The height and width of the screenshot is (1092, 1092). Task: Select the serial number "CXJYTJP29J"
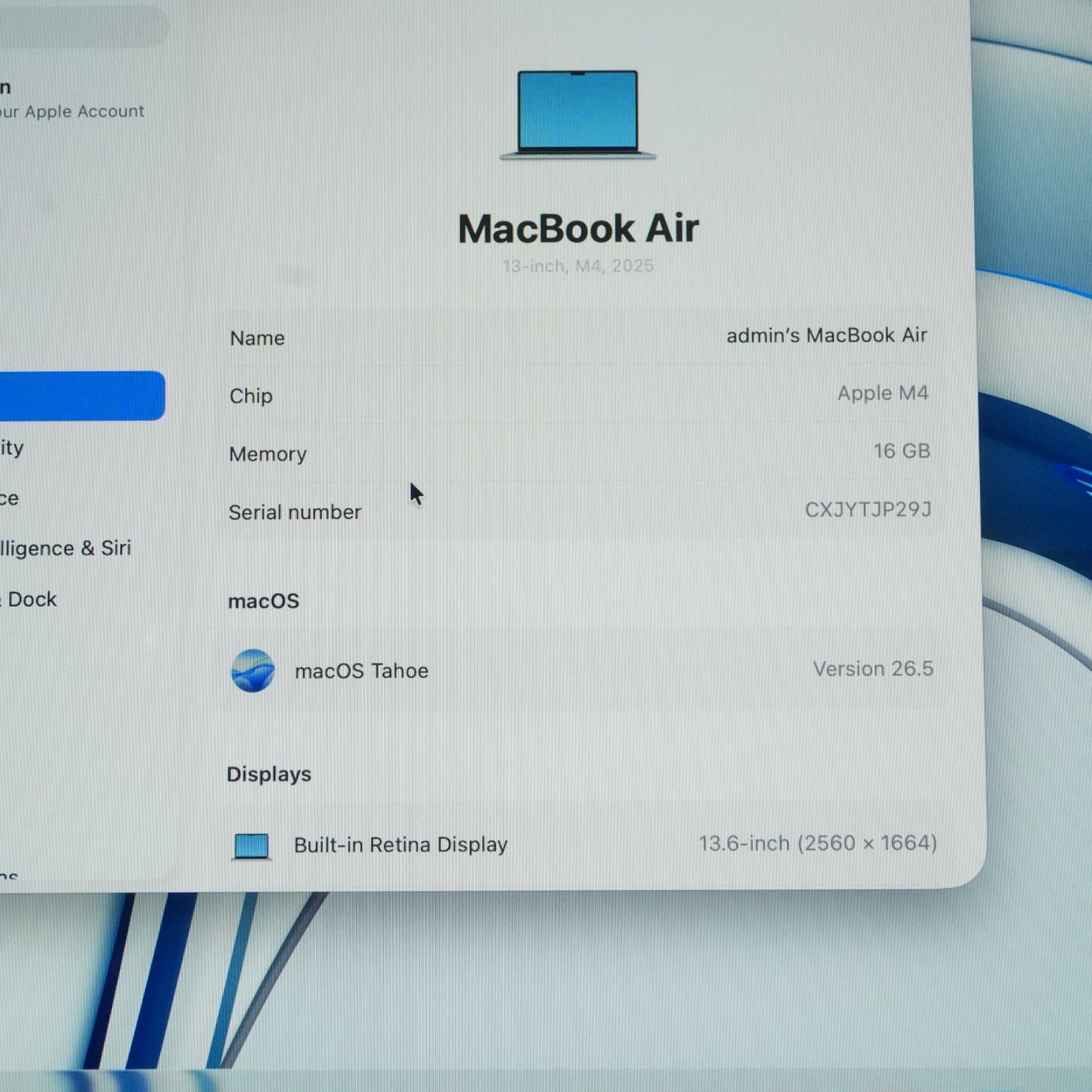[868, 509]
